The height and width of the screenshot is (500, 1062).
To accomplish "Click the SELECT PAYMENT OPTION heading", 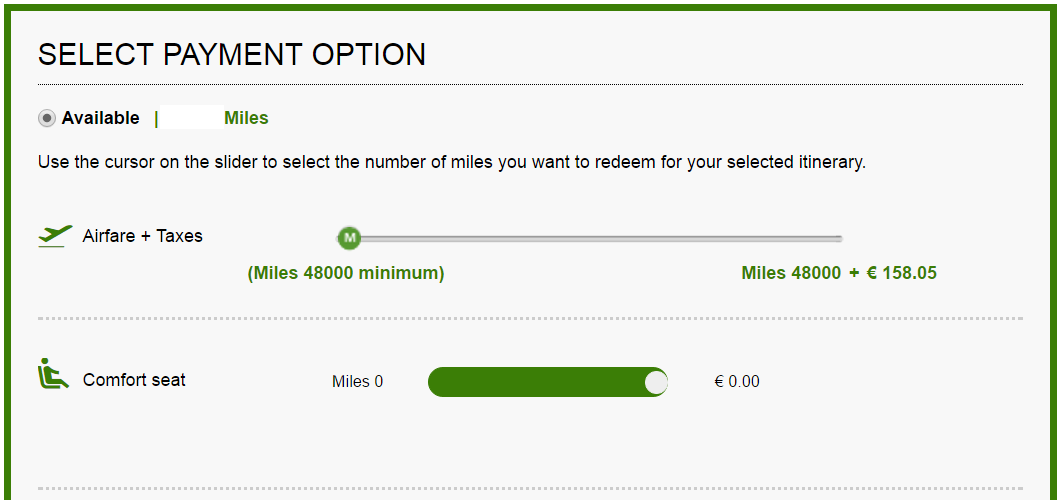I will coord(232,55).
